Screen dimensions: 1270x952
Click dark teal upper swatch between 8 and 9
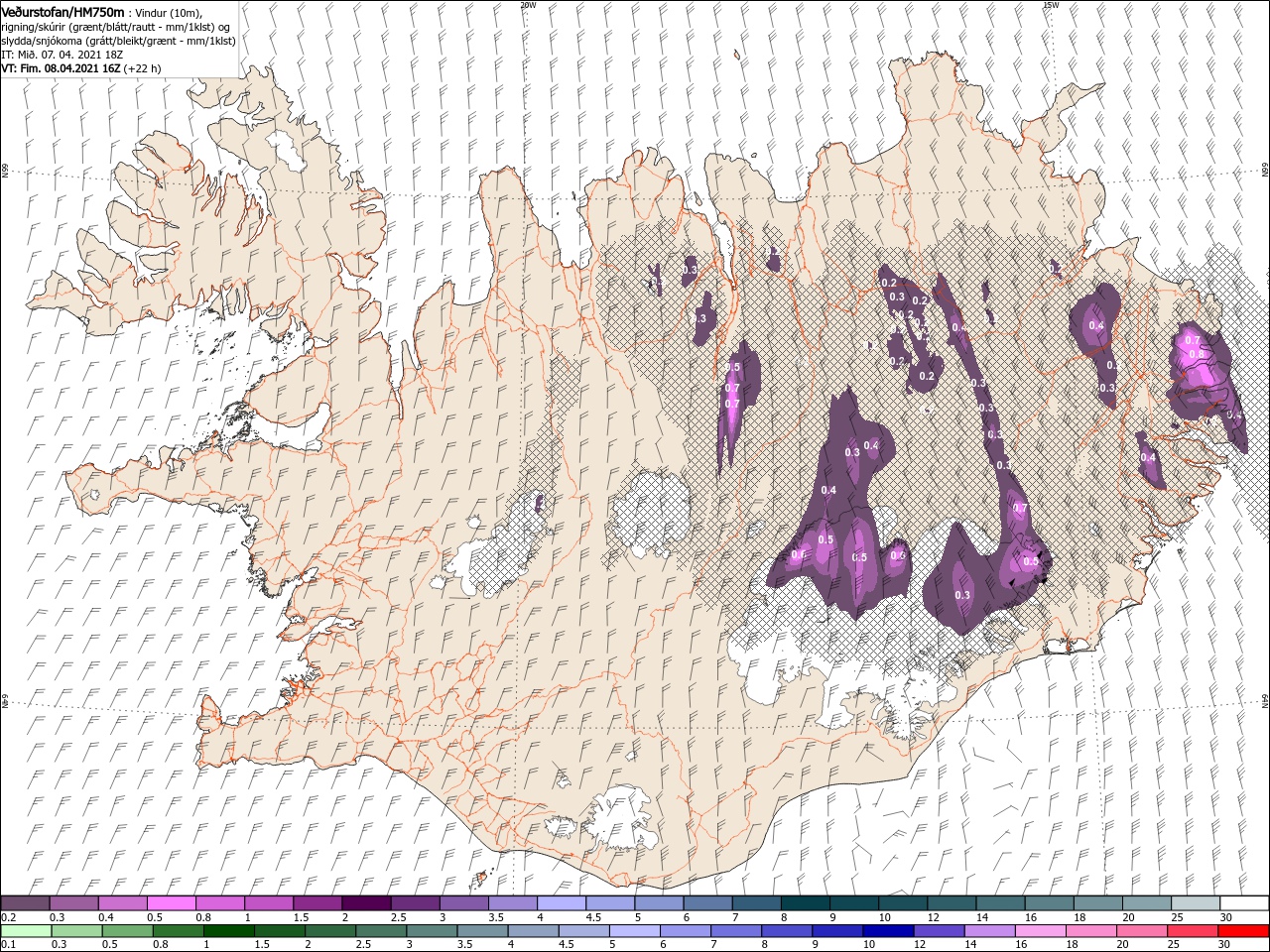click(805, 903)
